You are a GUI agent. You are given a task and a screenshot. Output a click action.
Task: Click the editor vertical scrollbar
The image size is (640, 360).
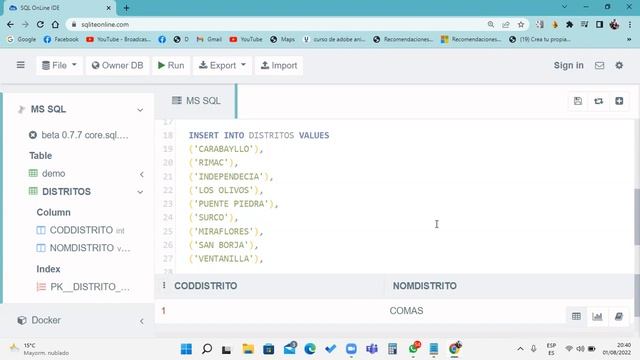[x=637, y=216]
